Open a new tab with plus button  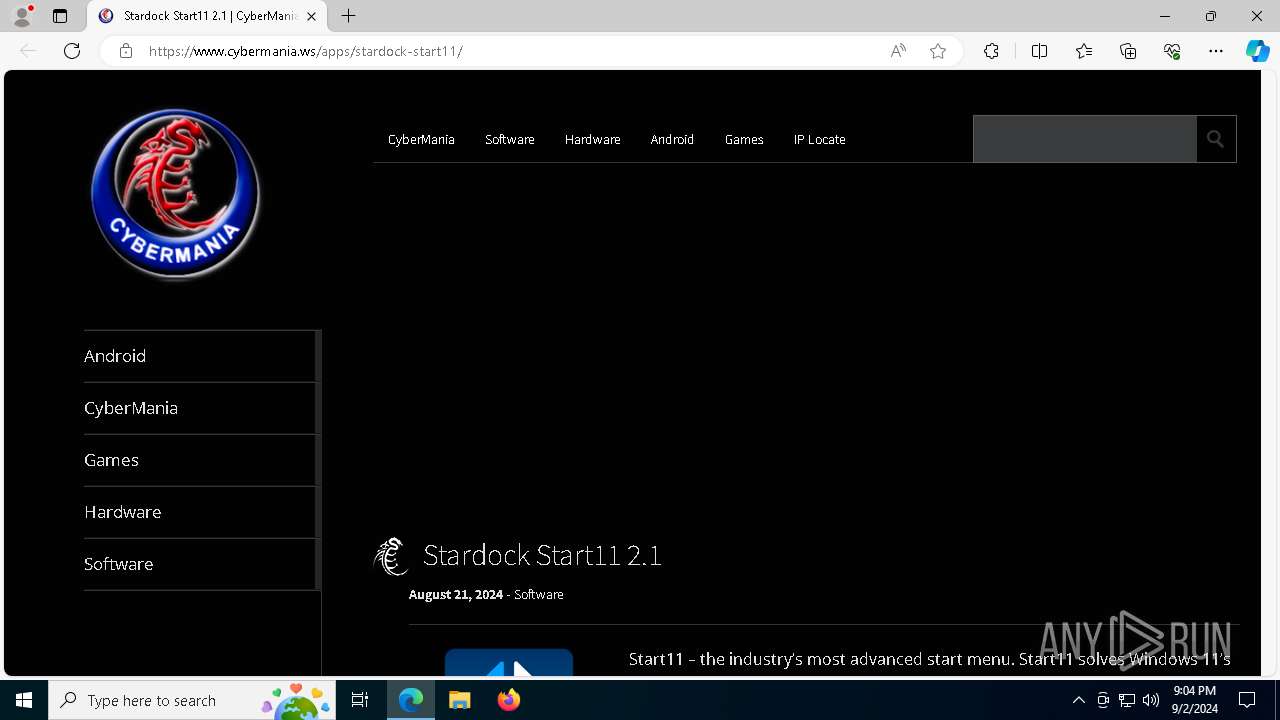pyautogui.click(x=348, y=16)
